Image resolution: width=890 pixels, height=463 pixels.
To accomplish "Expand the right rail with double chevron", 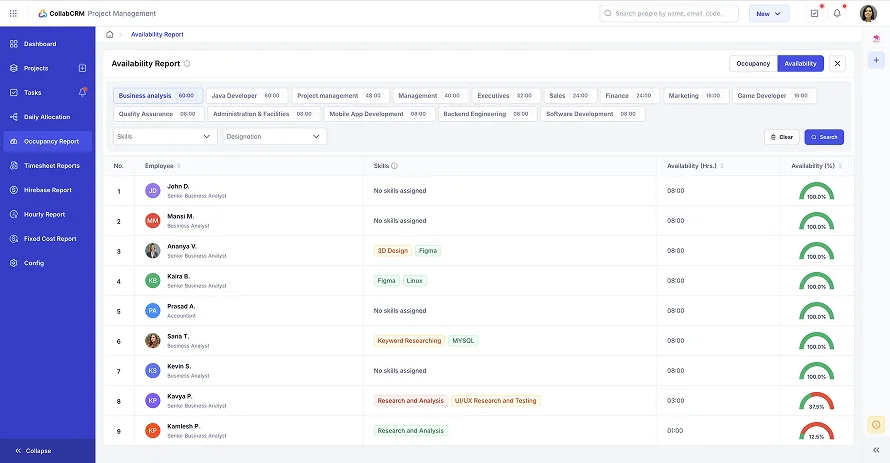I will point(876,450).
